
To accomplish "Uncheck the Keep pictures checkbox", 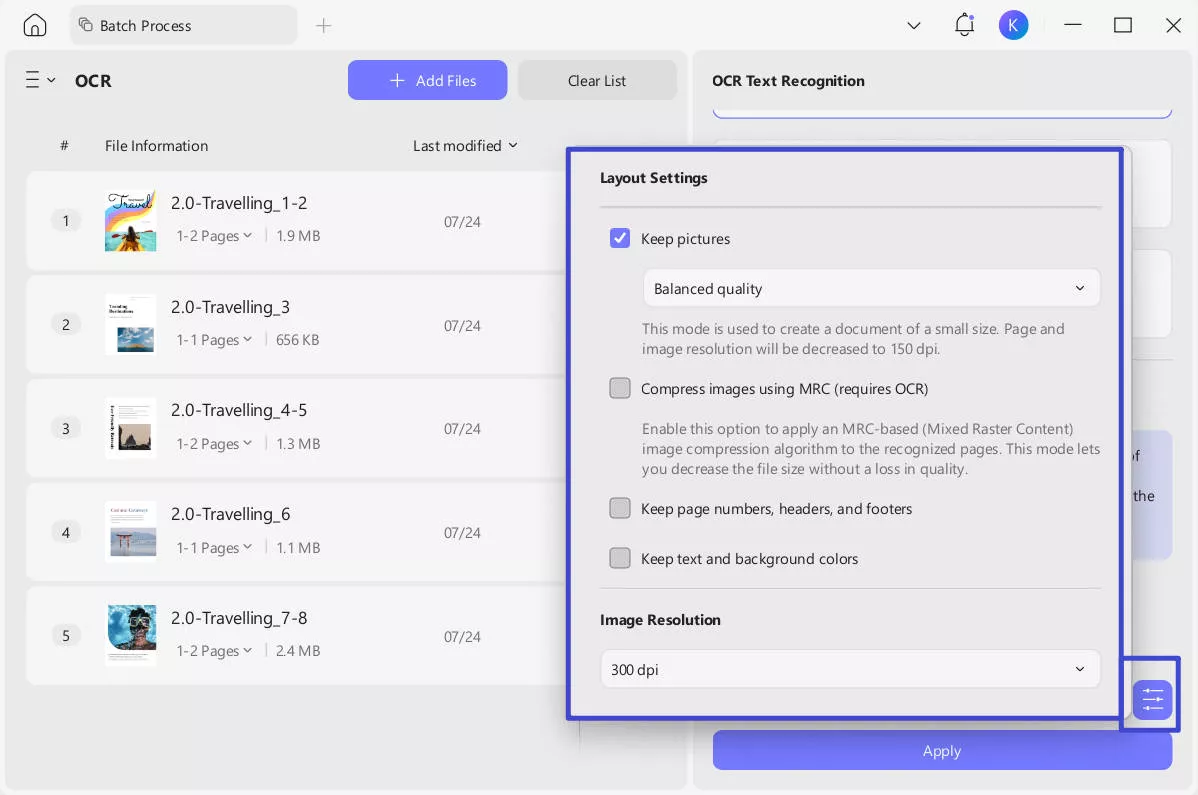I will click(x=620, y=239).
